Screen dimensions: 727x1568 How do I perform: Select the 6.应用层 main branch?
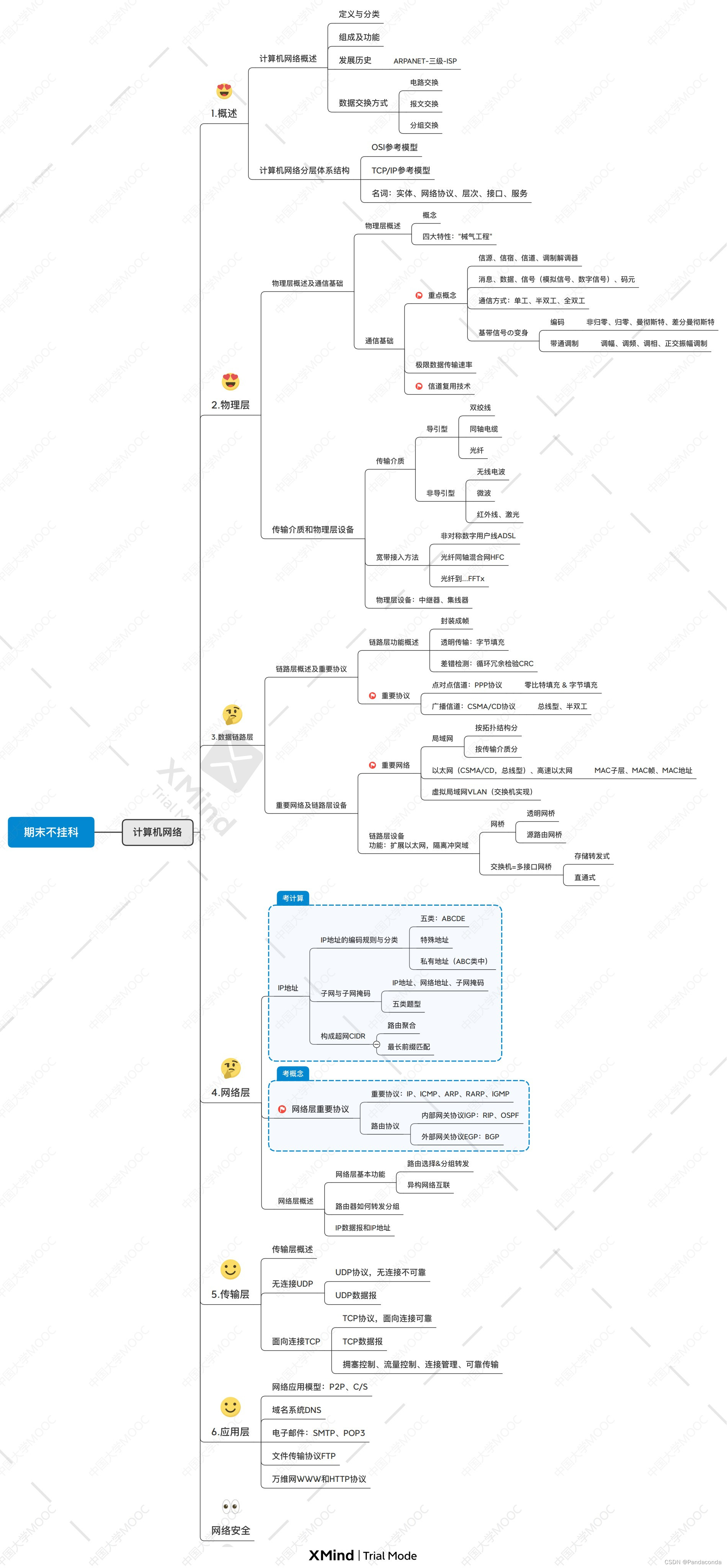point(230,1432)
